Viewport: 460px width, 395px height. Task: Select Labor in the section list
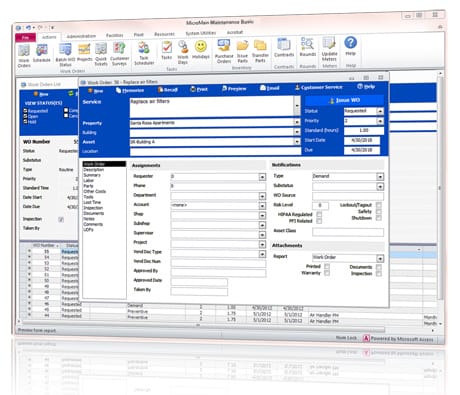click(x=88, y=180)
